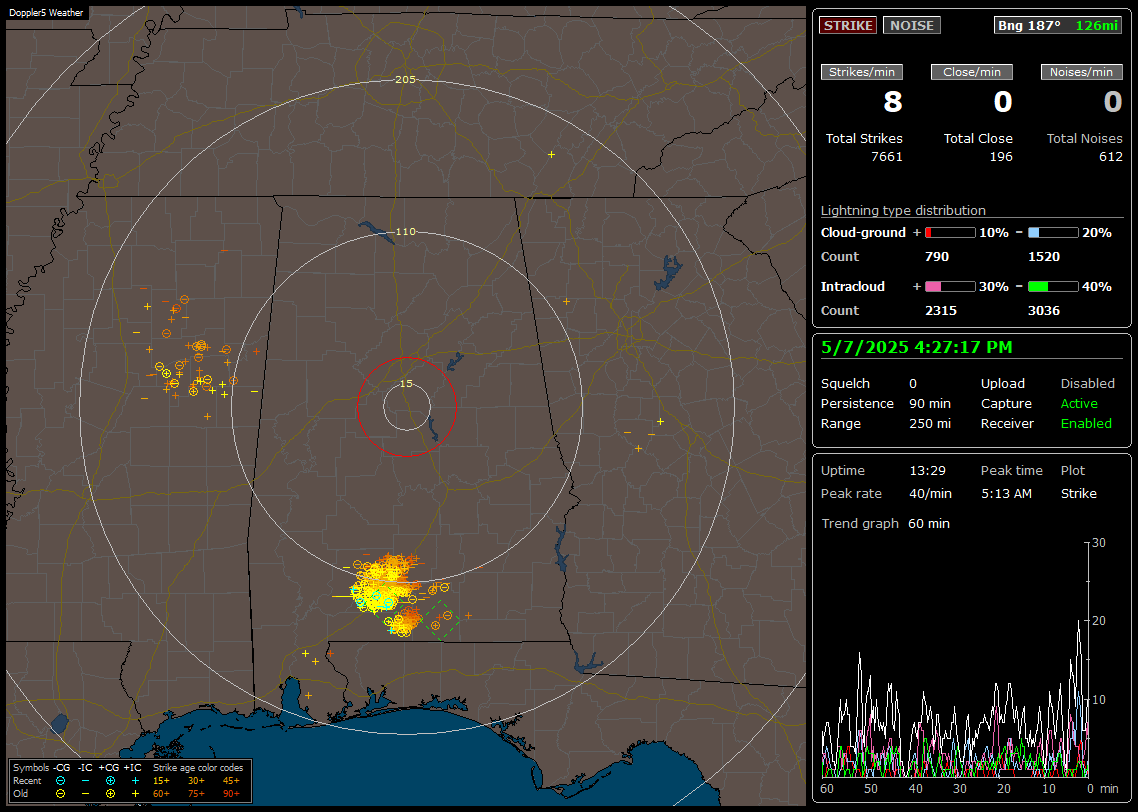Select the Bng 187° 126mi readout
Screen dimensions: 1138x812
click(x=1057, y=25)
